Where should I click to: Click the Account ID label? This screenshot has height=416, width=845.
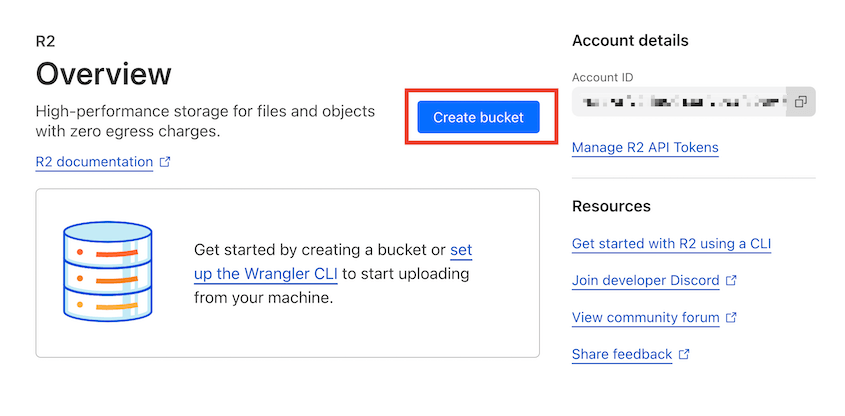point(602,78)
